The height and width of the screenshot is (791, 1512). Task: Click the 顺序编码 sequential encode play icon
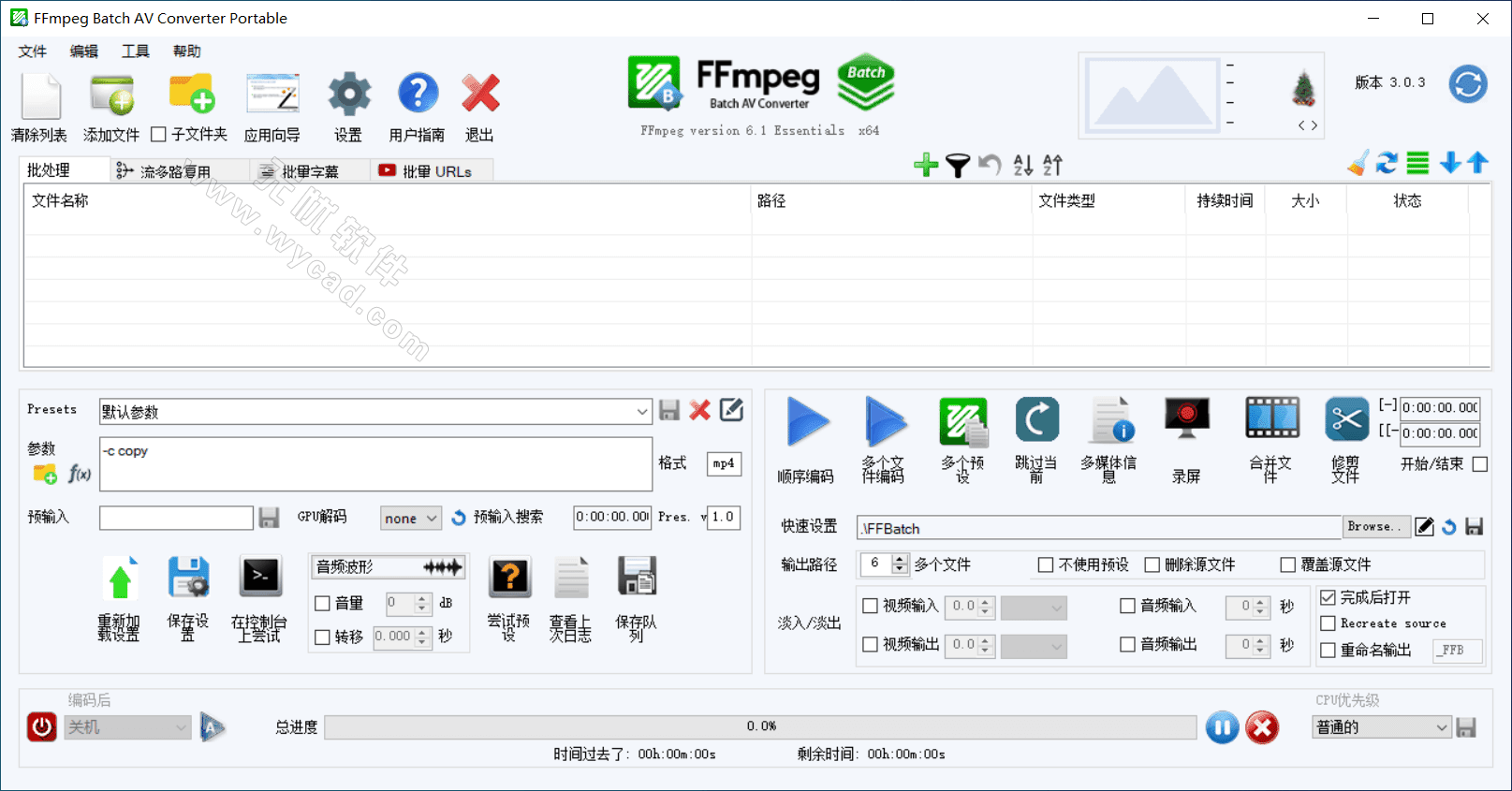(807, 422)
